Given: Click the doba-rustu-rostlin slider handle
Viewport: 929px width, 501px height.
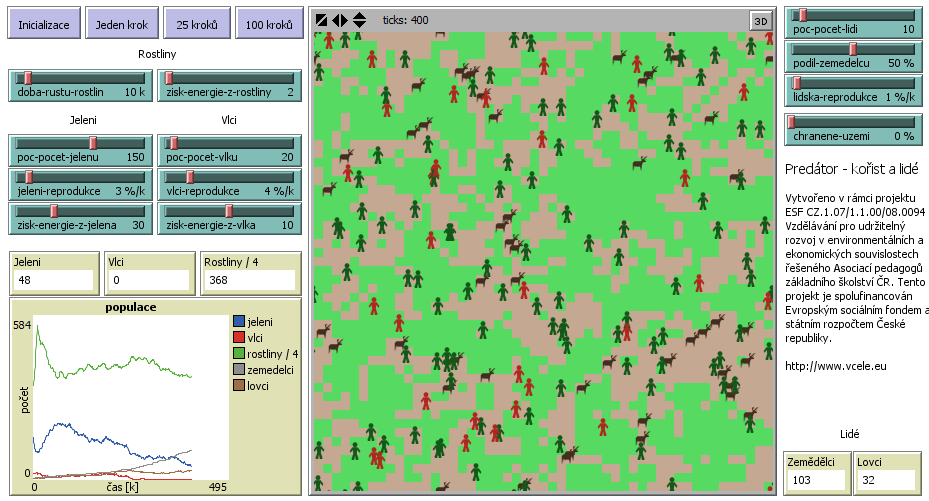Looking at the screenshot, I should 29,77.
